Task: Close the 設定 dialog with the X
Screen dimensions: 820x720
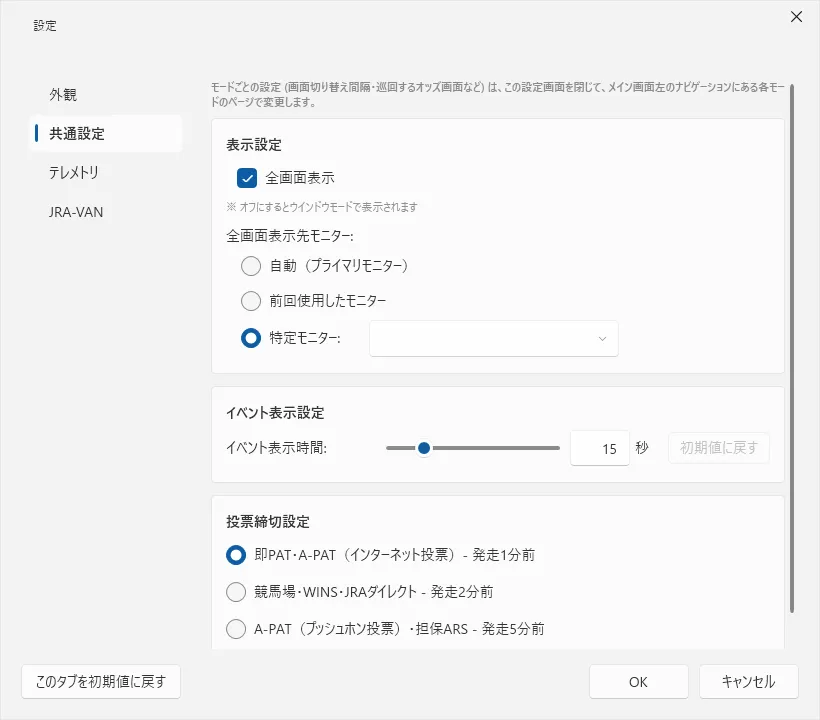Action: pos(796,17)
